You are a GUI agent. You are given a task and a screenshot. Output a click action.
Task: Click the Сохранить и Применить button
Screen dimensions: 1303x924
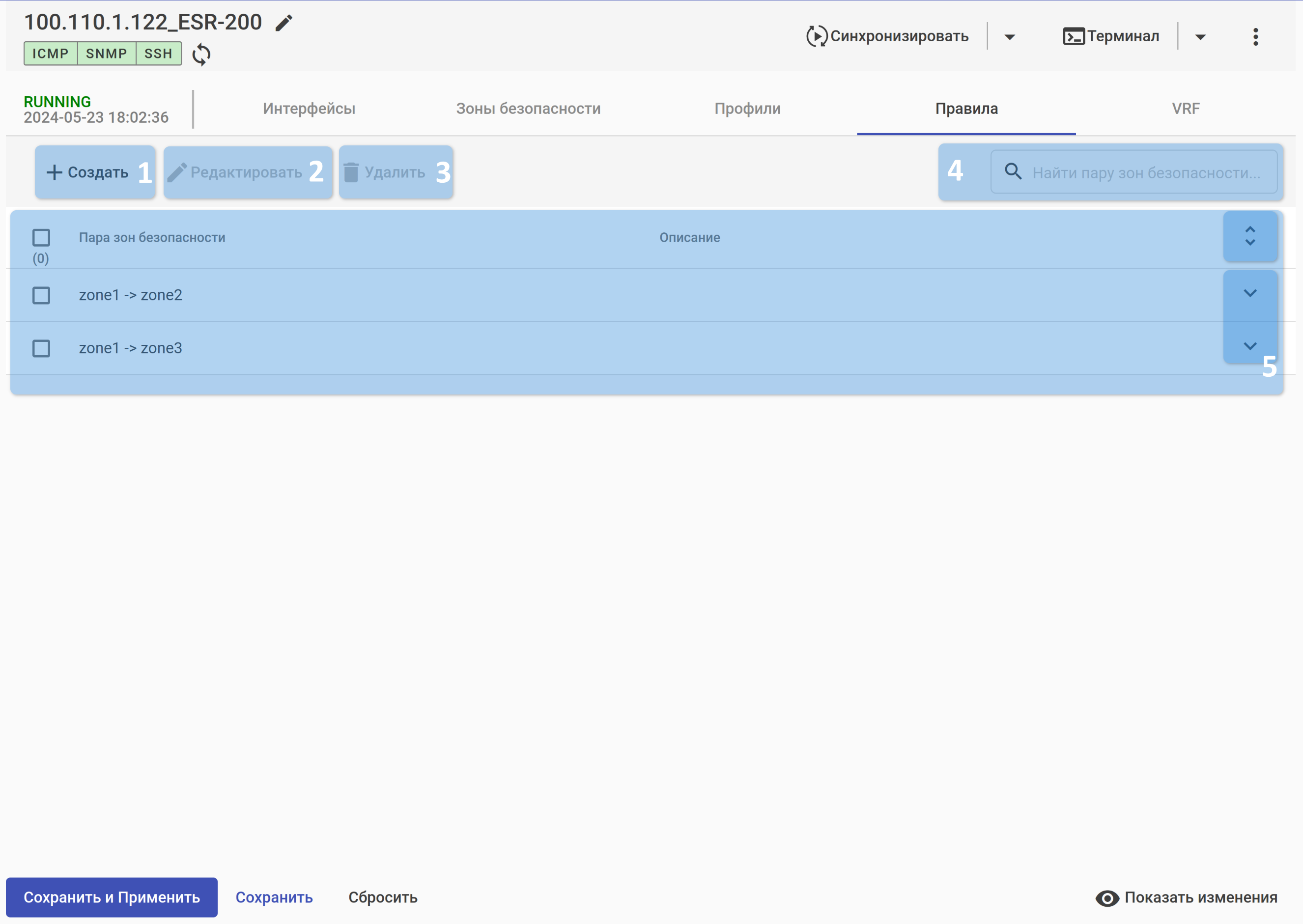(x=112, y=897)
